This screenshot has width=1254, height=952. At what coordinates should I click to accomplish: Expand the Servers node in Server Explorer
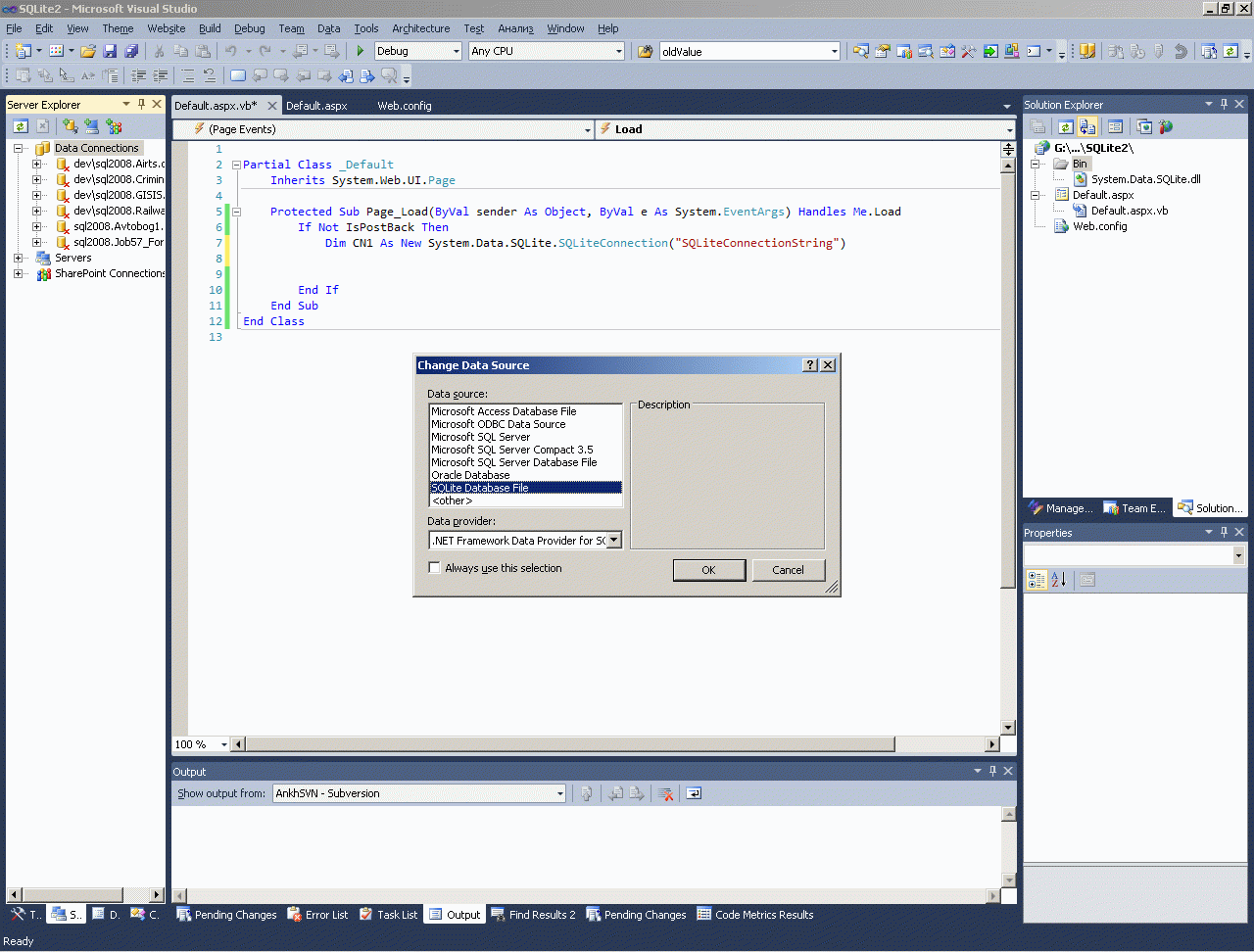(18, 258)
